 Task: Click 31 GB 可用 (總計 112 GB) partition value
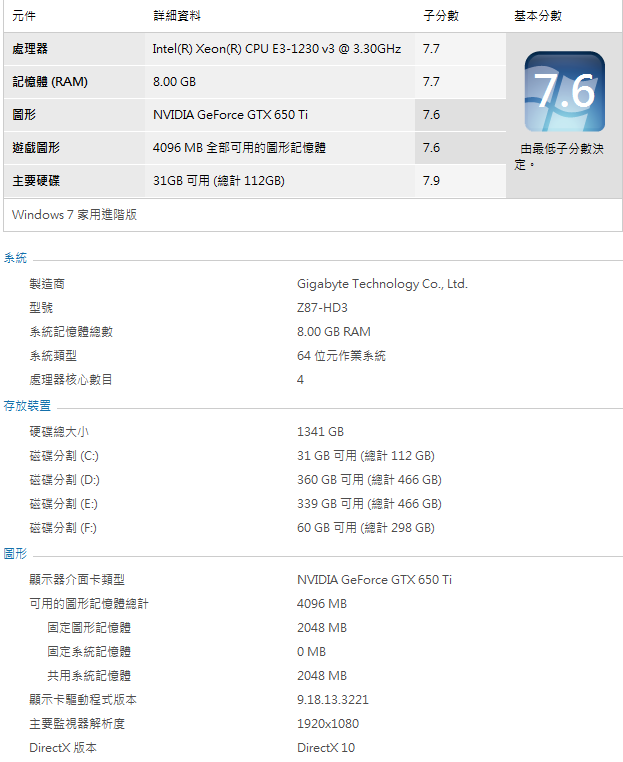[x=366, y=456]
